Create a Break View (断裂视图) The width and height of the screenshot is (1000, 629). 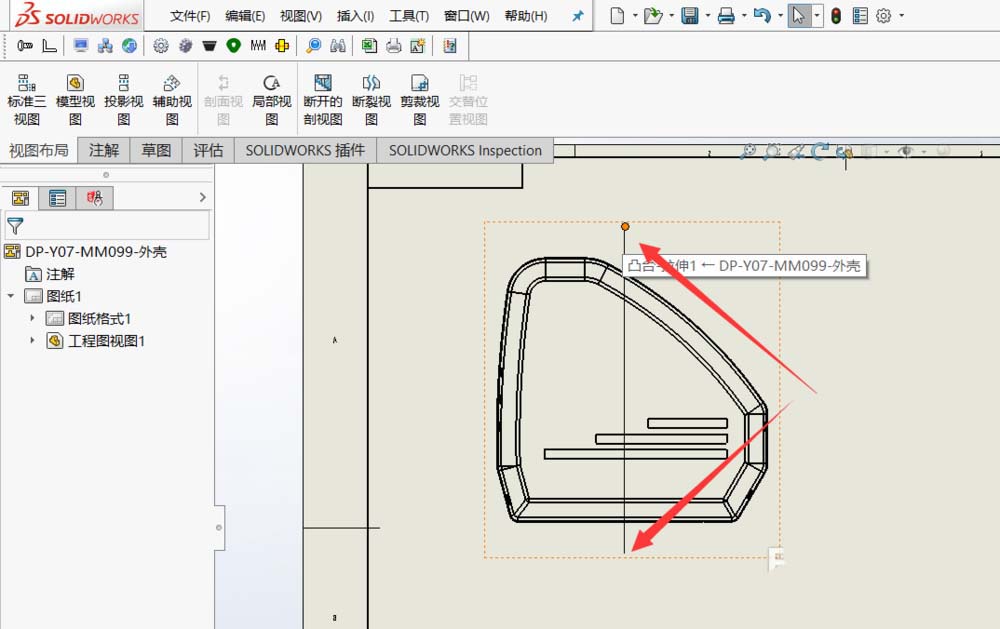pyautogui.click(x=371, y=100)
